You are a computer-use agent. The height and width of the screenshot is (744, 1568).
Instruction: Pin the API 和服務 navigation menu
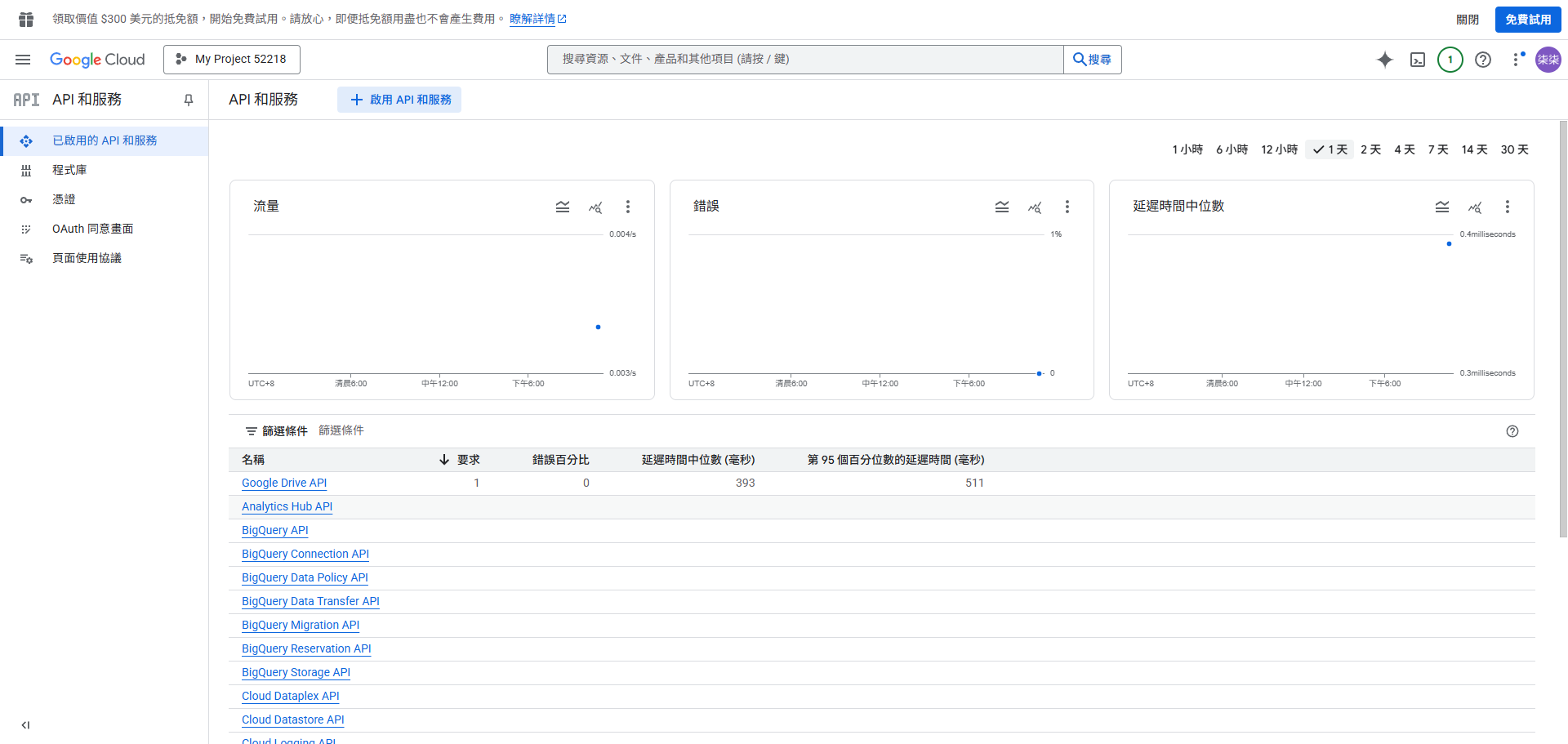[x=188, y=99]
